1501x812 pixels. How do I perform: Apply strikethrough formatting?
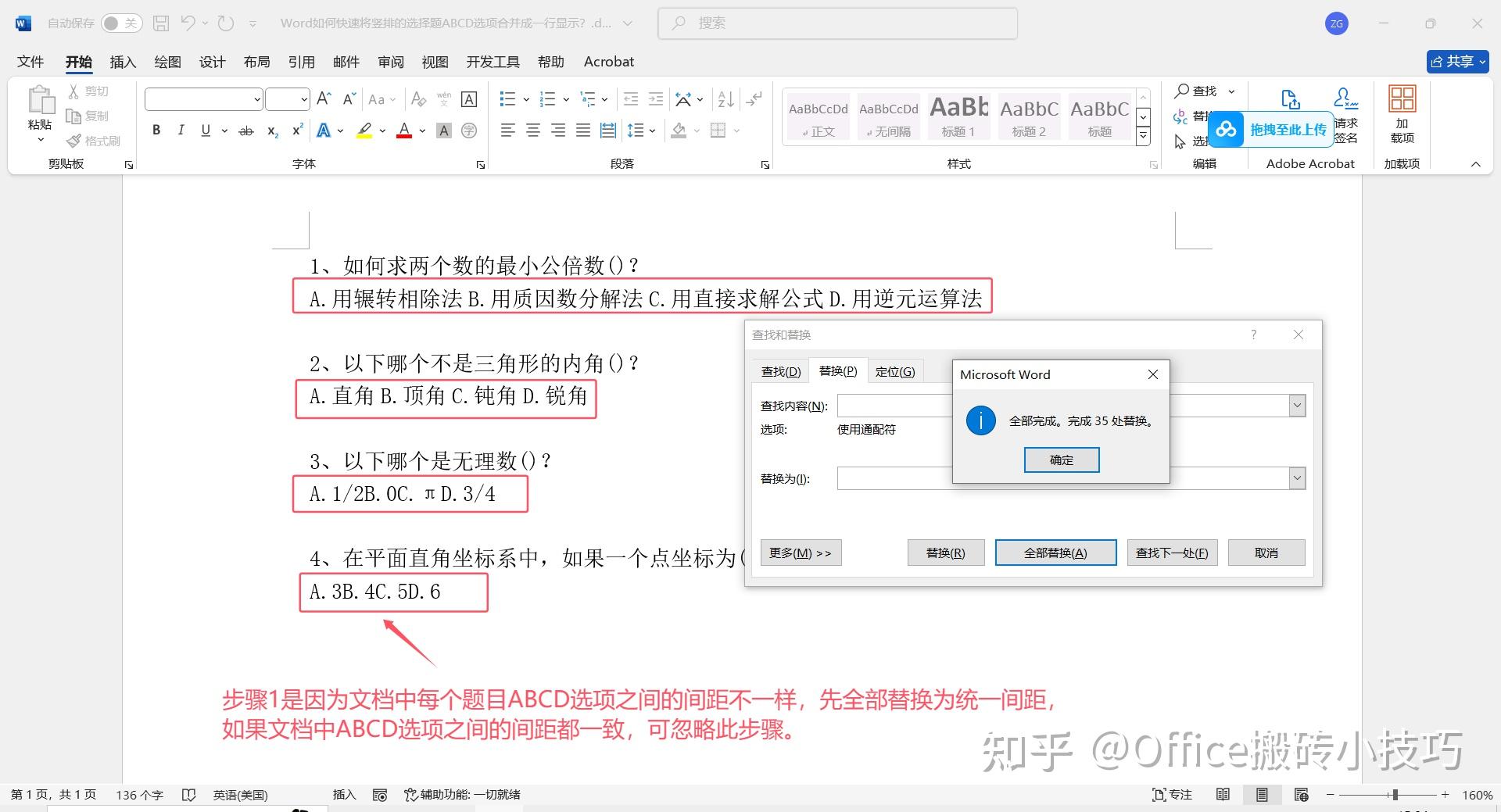pyautogui.click(x=245, y=131)
